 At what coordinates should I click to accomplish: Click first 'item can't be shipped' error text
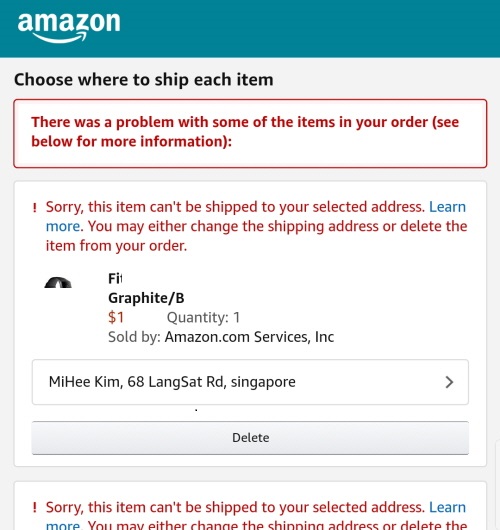(256, 226)
